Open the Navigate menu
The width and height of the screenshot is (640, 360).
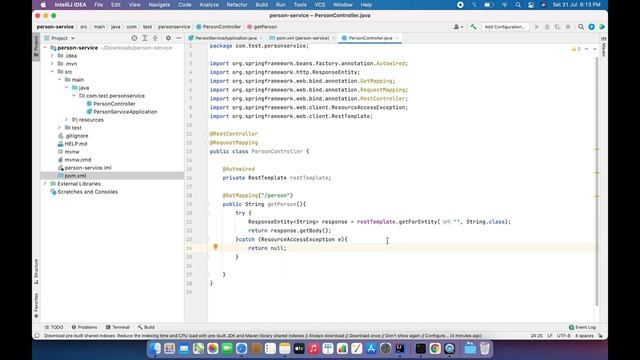click(159, 5)
